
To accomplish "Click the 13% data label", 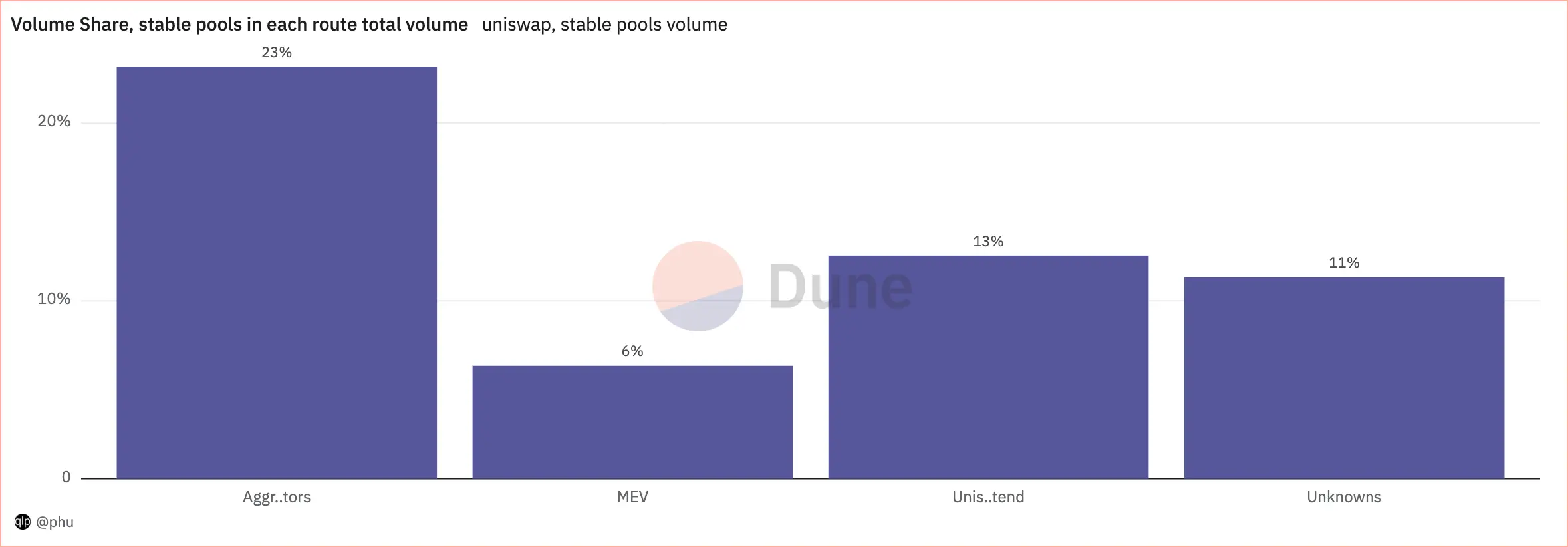I will (988, 242).
